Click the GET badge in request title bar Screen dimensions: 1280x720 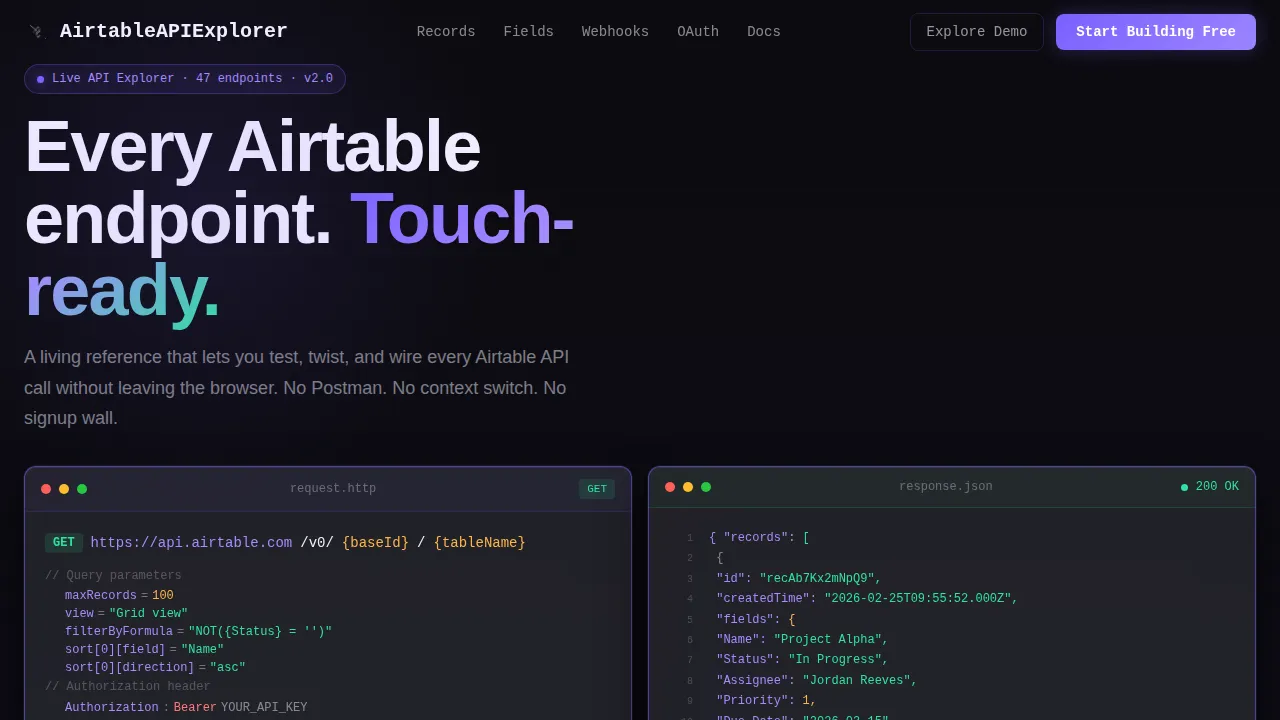click(x=597, y=489)
